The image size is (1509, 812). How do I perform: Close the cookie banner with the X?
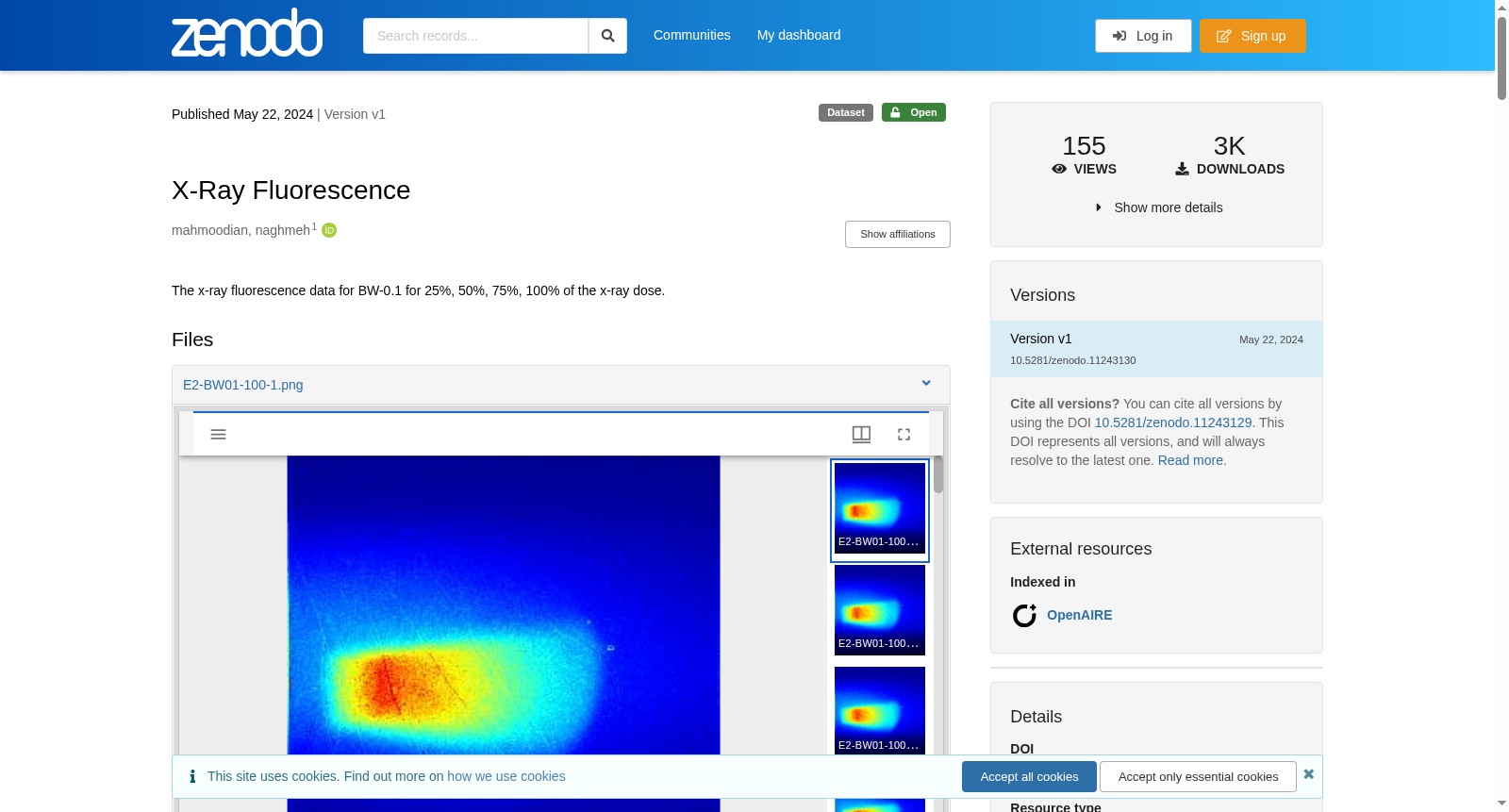[1308, 774]
